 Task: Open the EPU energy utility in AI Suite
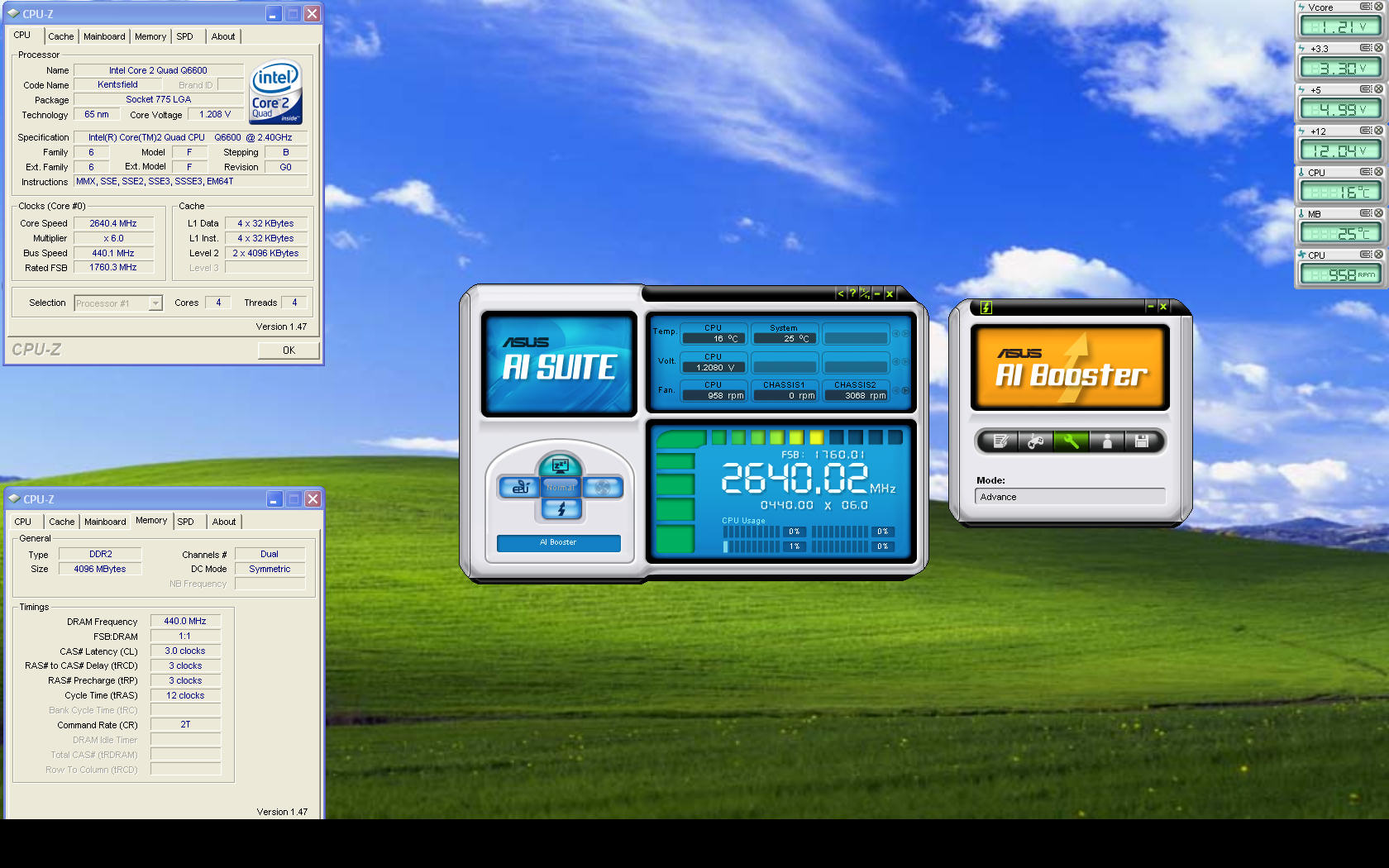click(519, 488)
